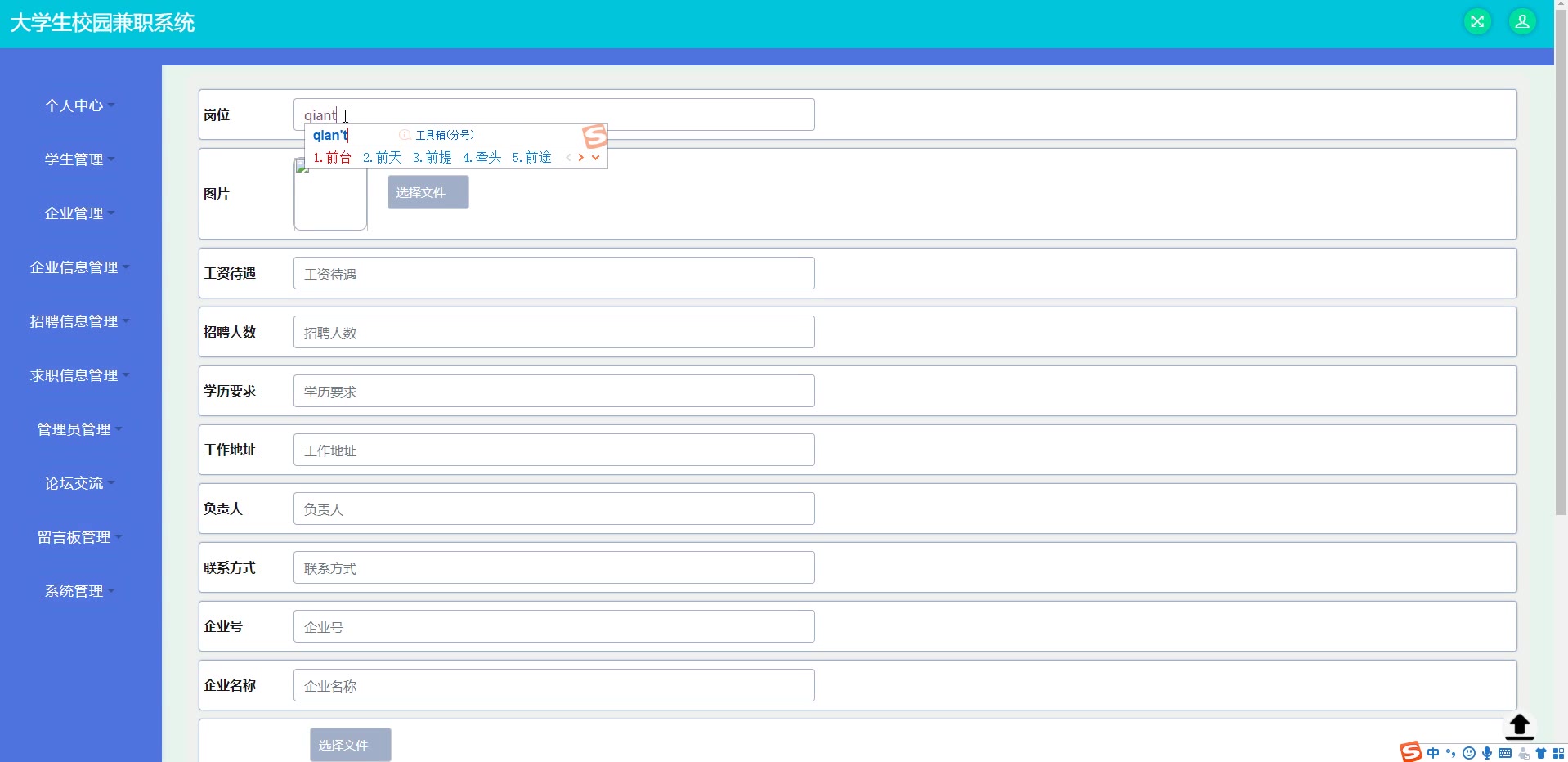The width and height of the screenshot is (1568, 762).
Task: Expand the candidate list down arrow
Action: pos(595,158)
